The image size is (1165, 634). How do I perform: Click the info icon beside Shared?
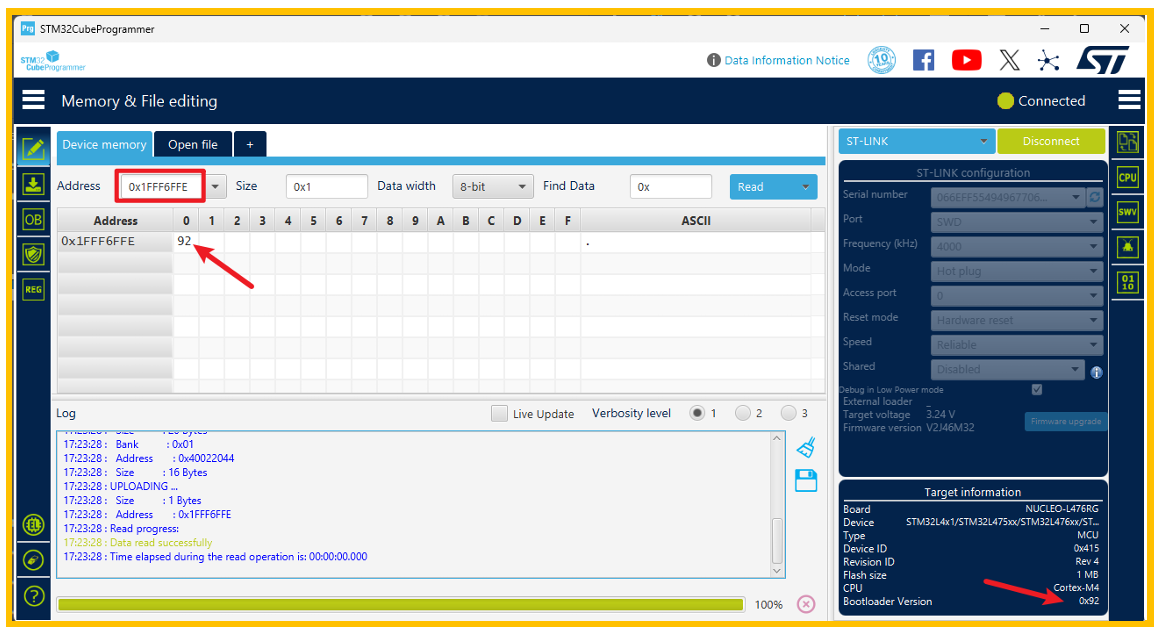coord(1097,372)
